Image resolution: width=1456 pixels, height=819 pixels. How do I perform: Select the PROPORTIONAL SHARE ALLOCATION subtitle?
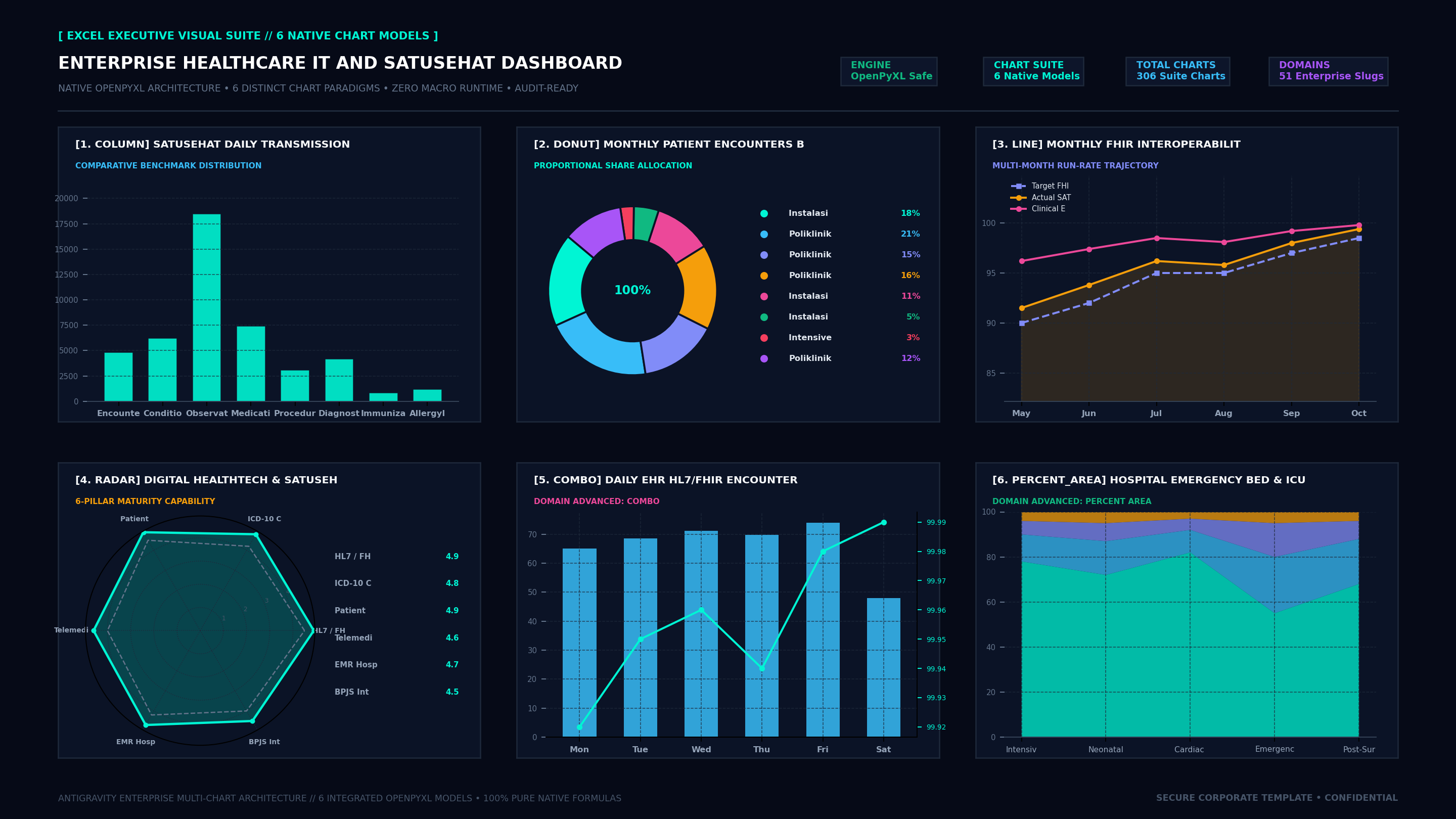click(x=613, y=166)
